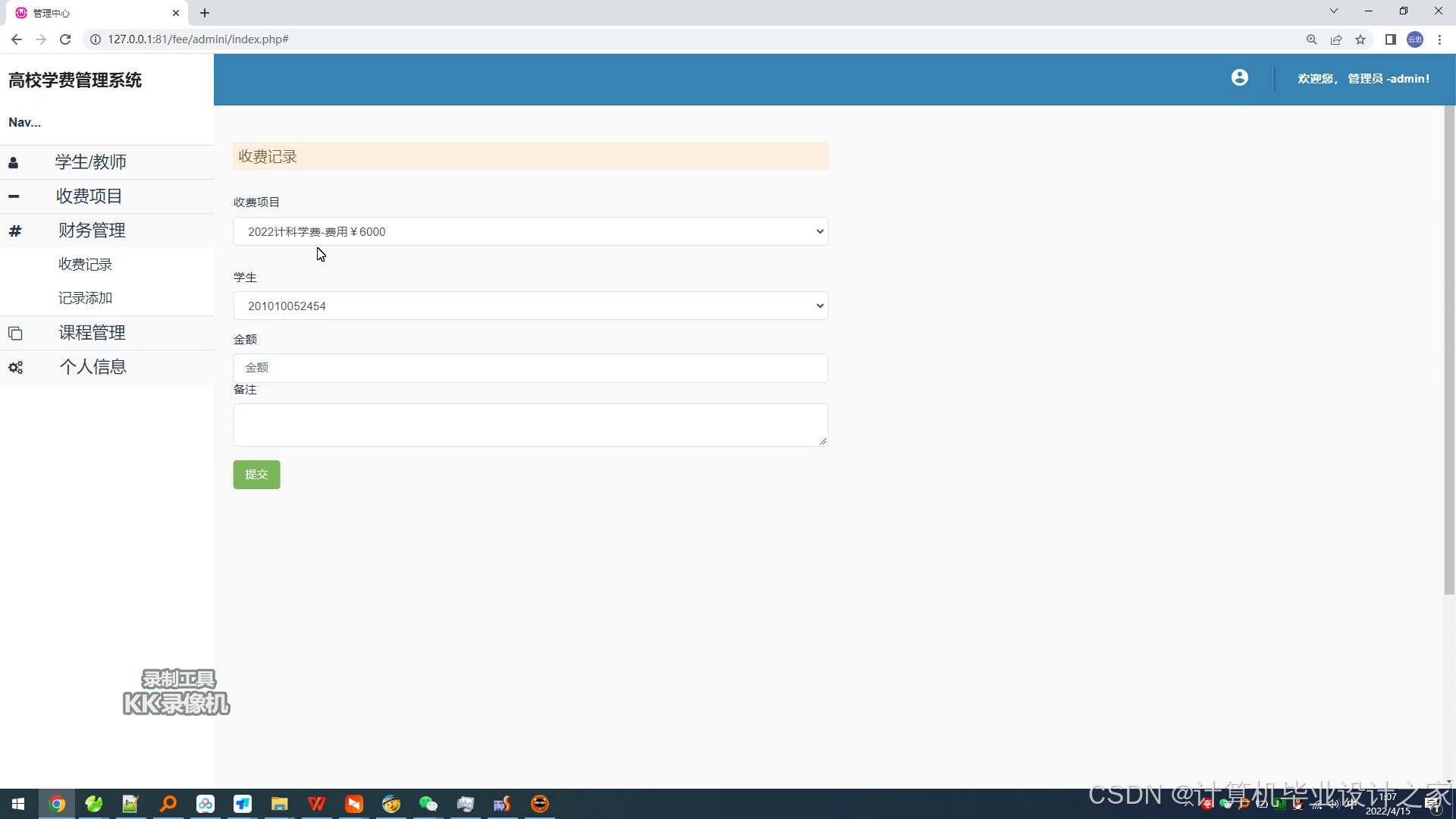This screenshot has width=1456, height=819.
Task: Click the user avatar icon in header
Action: coord(1239,78)
